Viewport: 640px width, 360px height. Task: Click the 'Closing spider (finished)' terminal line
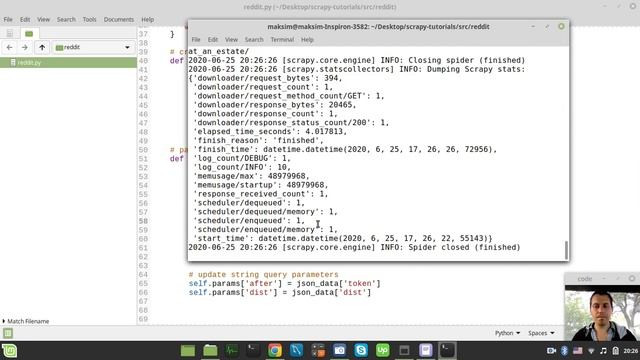tap(356, 60)
